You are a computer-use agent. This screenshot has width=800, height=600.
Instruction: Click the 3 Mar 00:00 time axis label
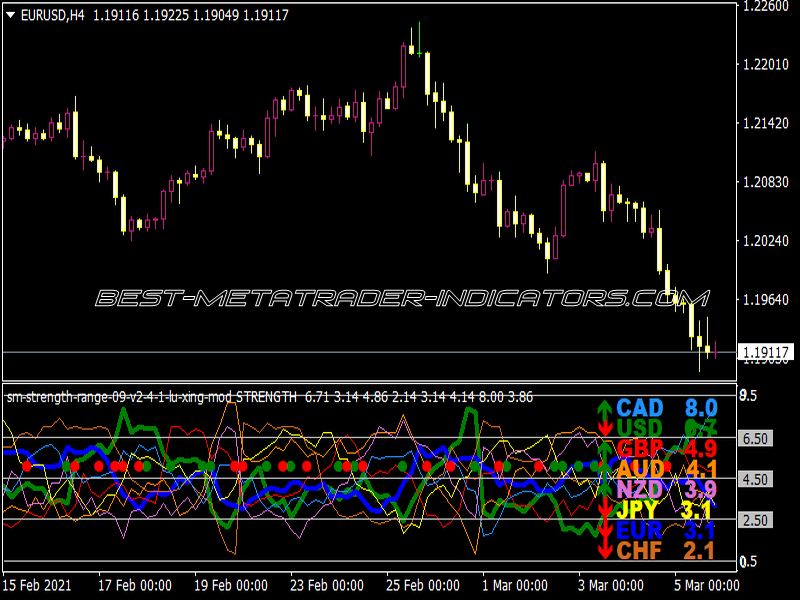pos(610,585)
